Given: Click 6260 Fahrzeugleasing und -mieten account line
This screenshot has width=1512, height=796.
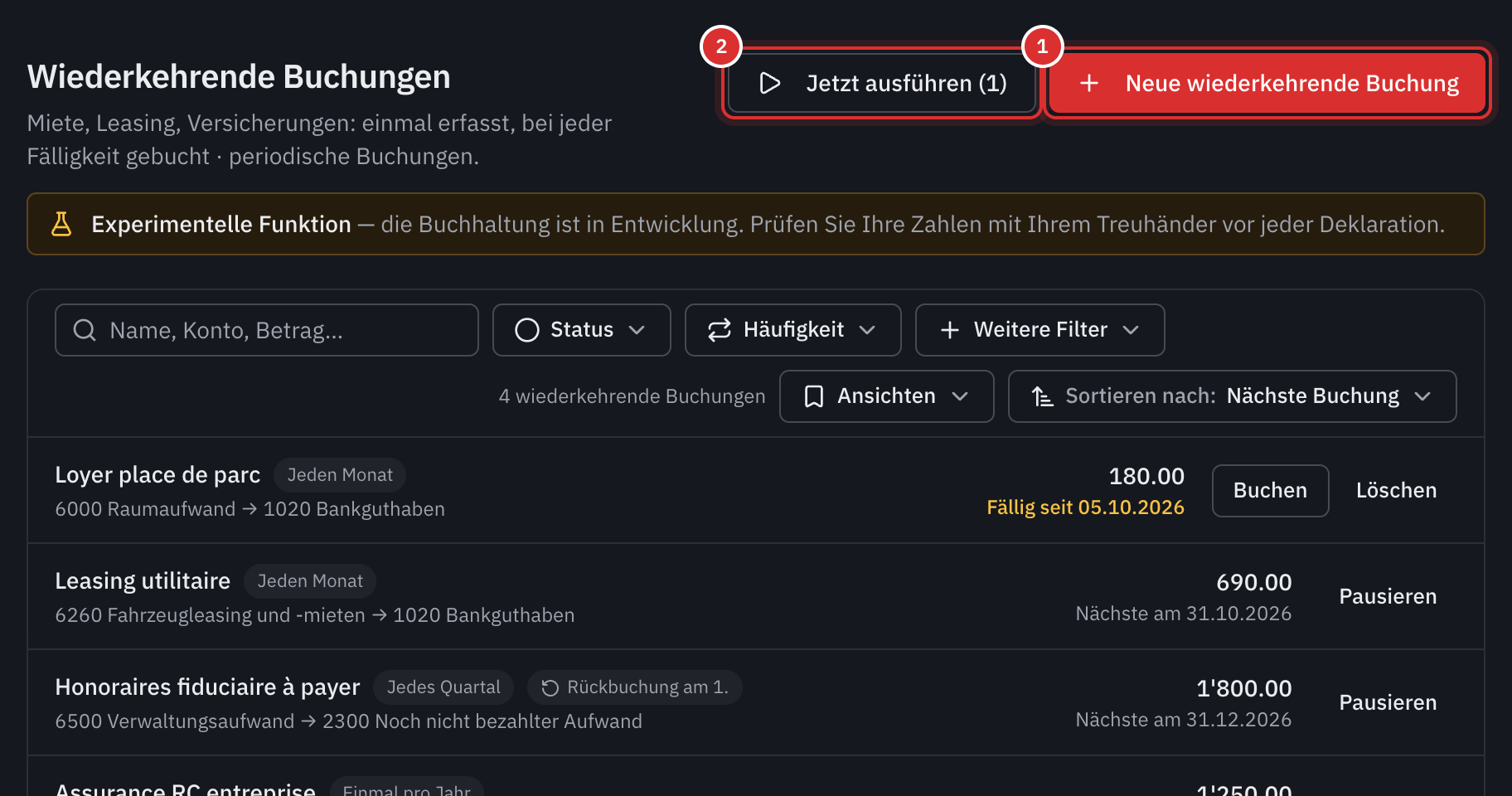Looking at the screenshot, I should 314,615.
